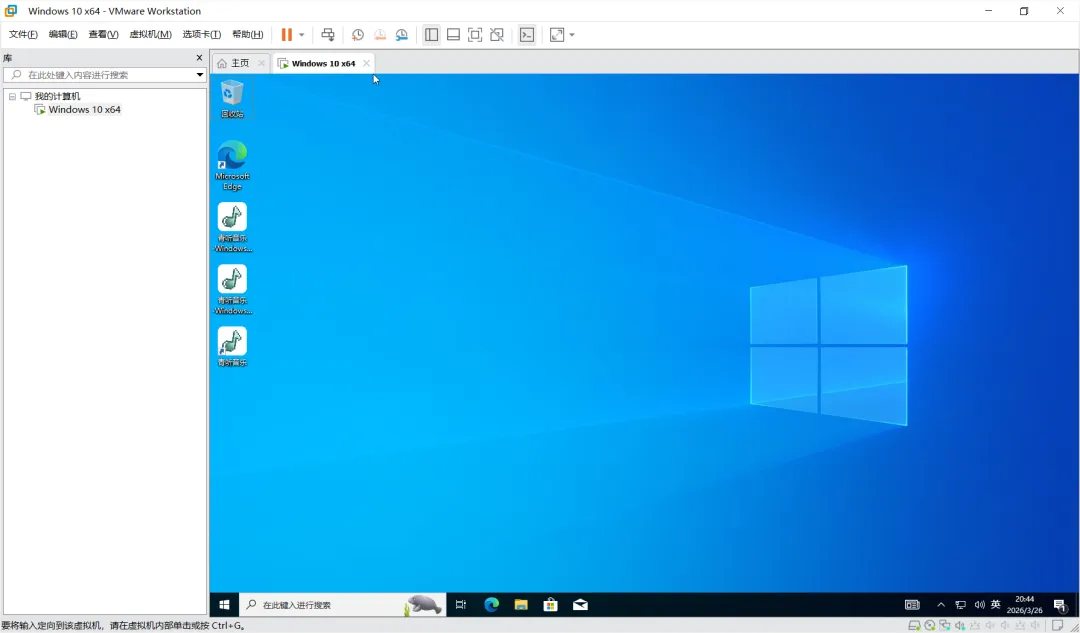Click the guest taskbar search box

point(342,605)
